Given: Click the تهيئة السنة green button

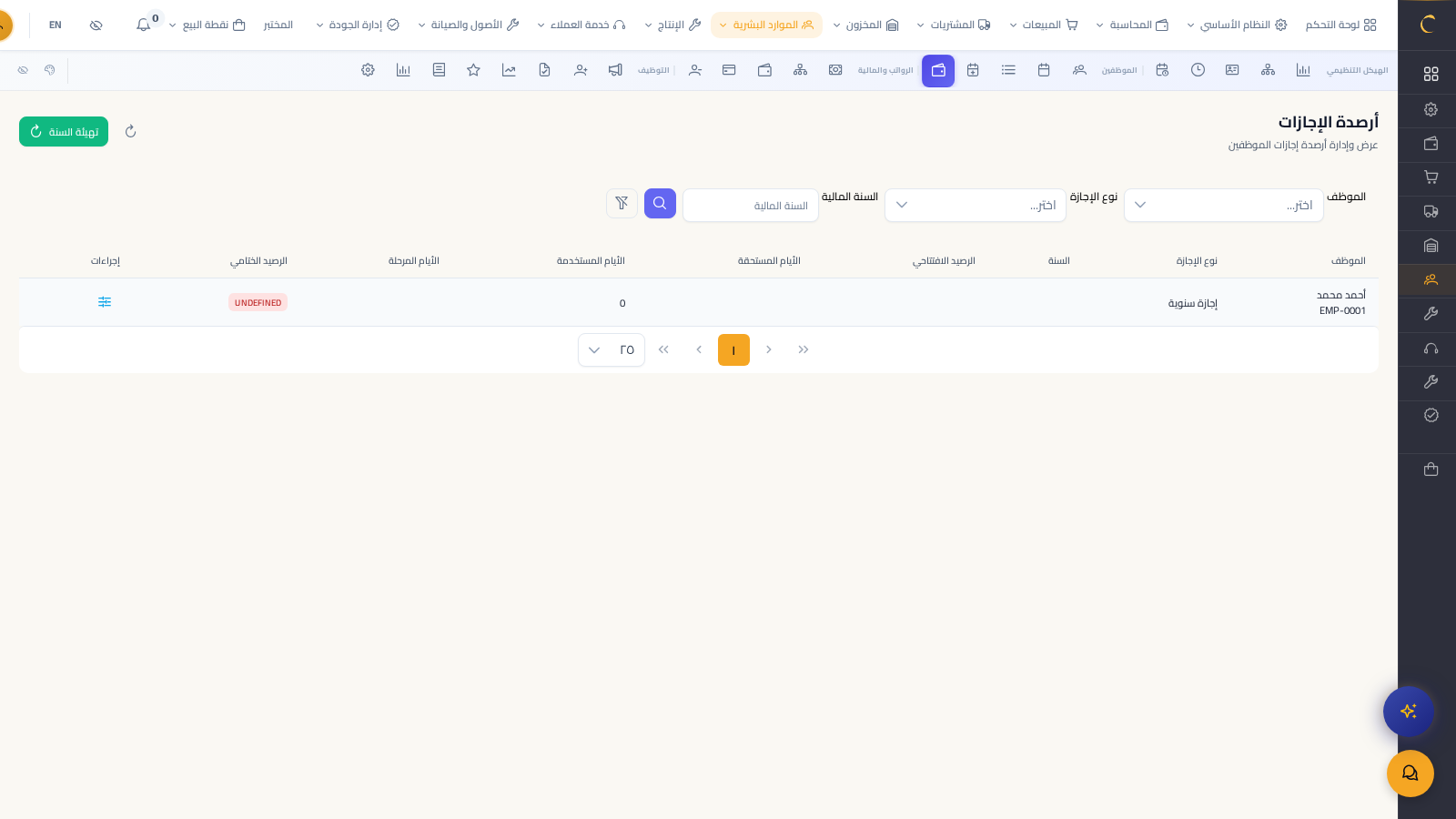Looking at the screenshot, I should pyautogui.click(x=64, y=132).
